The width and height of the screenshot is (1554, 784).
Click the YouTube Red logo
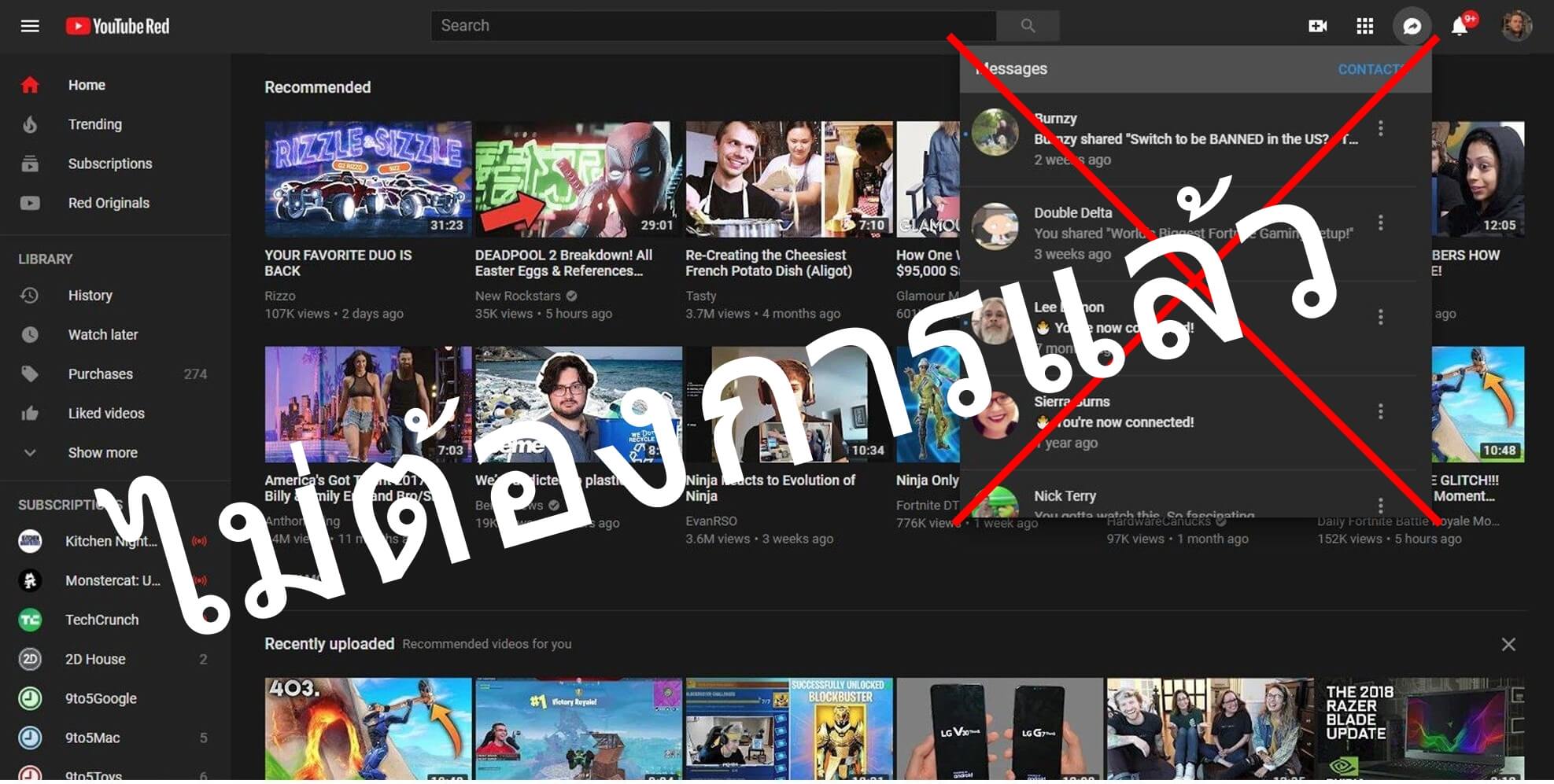tap(117, 26)
